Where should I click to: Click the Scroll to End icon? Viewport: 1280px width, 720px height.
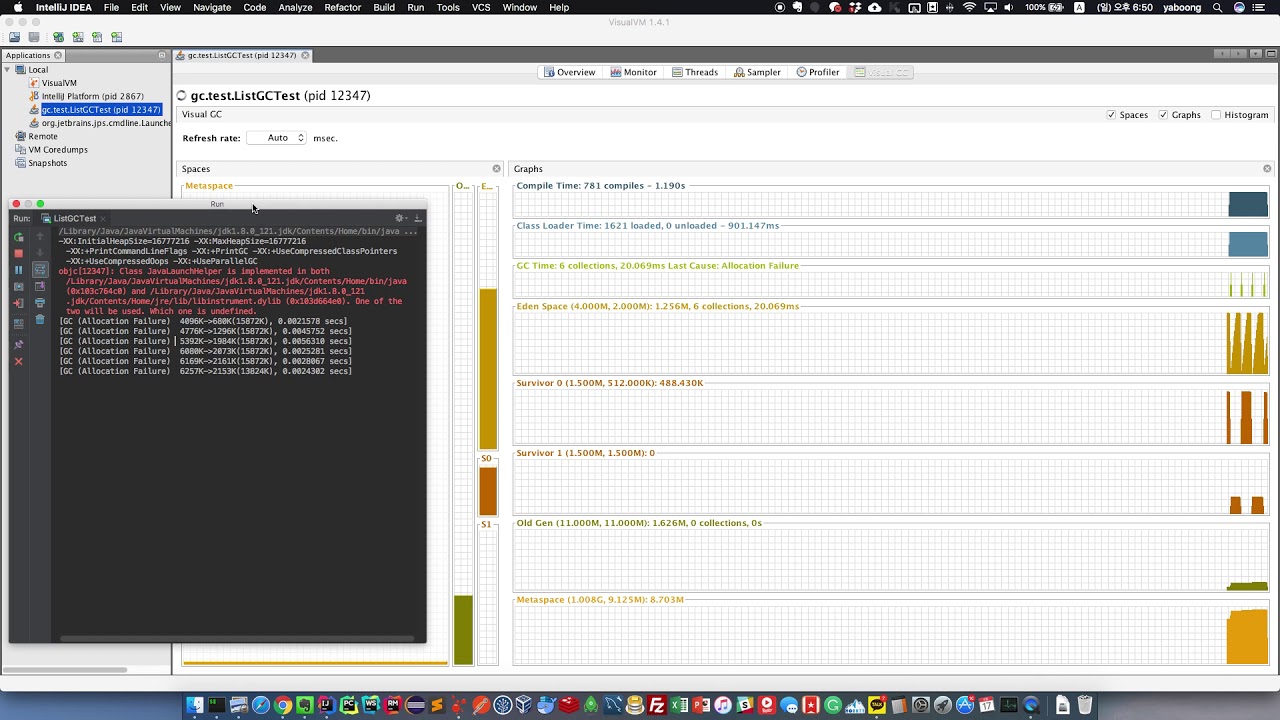coord(40,287)
